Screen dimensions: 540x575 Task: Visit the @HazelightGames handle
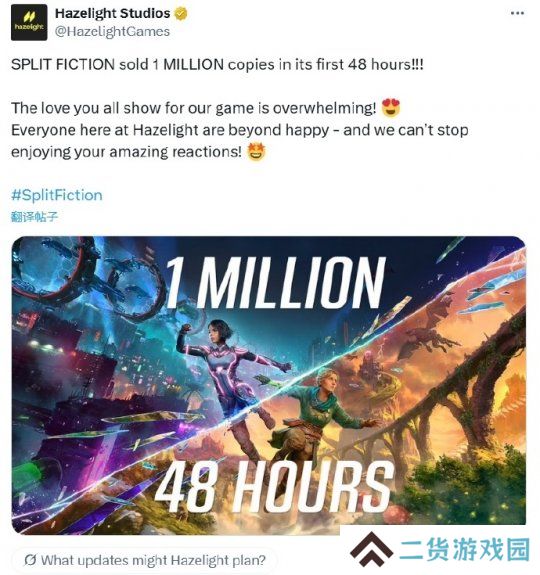(112, 32)
